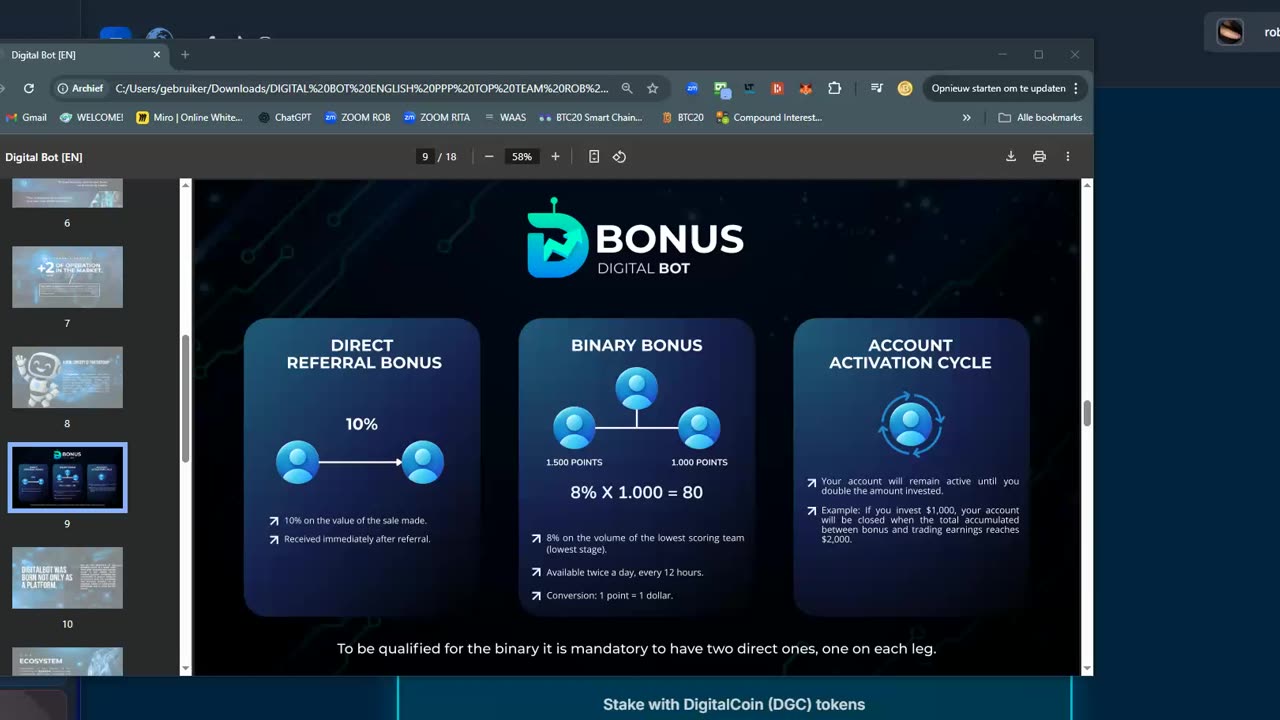Viewport: 1280px width, 720px height.
Task: Click the '8% X 1.000 = 80' formula
Action: click(636, 492)
